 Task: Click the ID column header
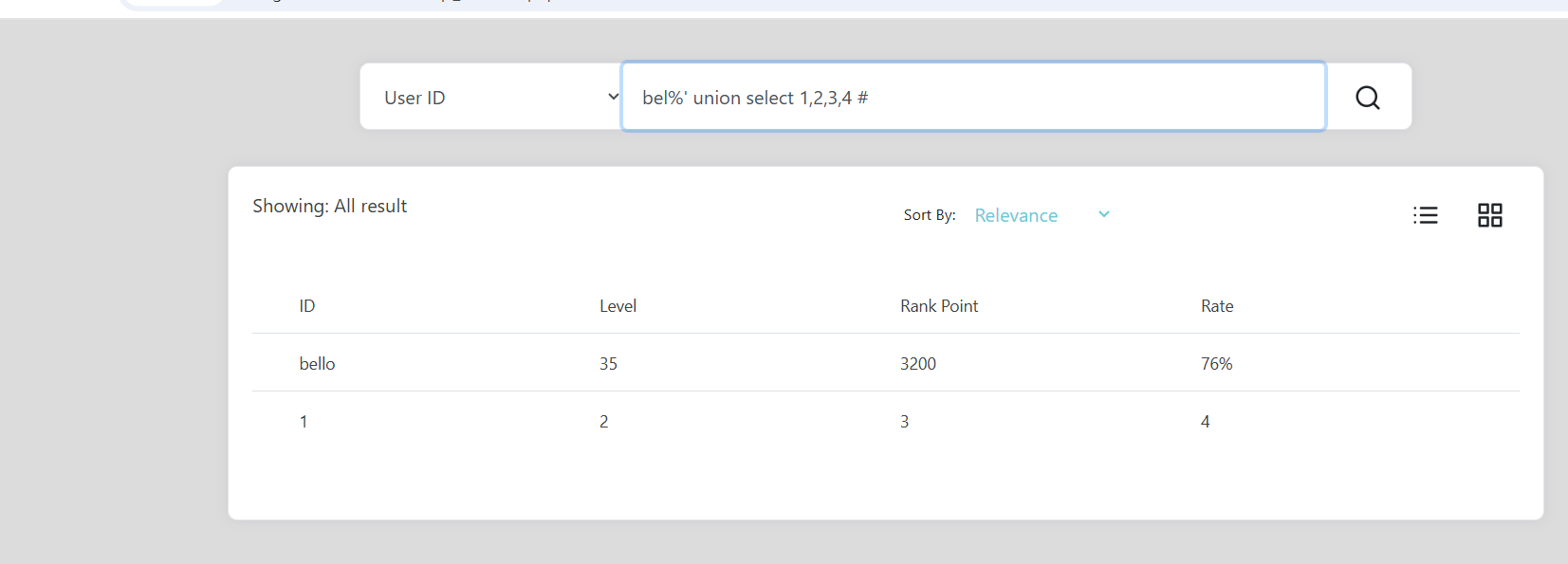[307, 306]
